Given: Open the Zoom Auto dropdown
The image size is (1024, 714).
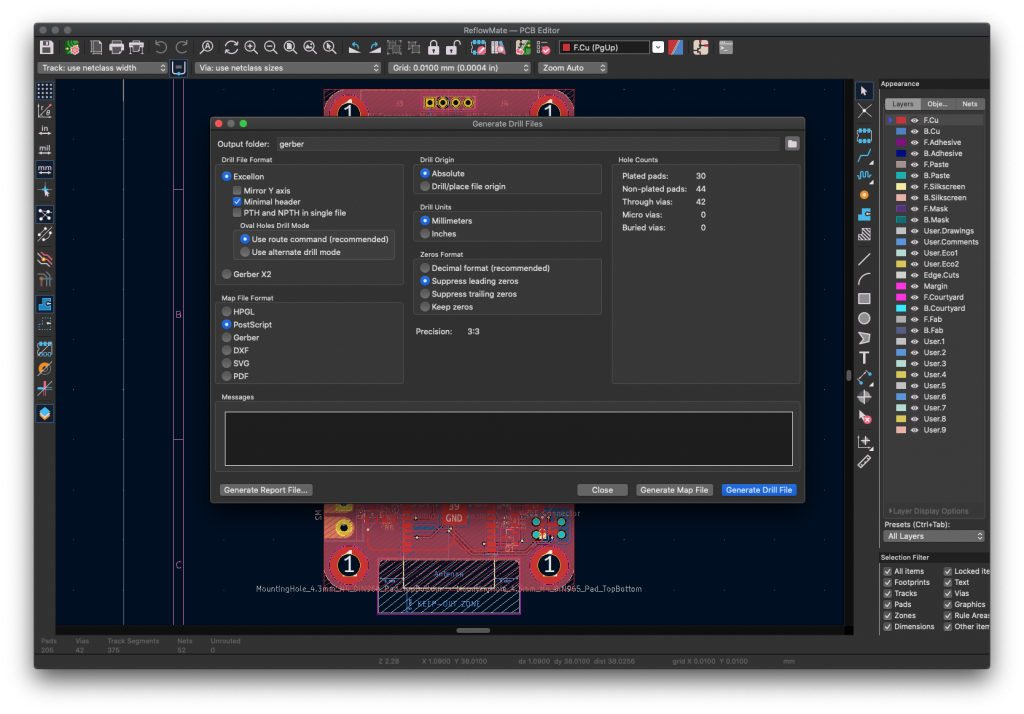Looking at the screenshot, I should pyautogui.click(x=572, y=68).
